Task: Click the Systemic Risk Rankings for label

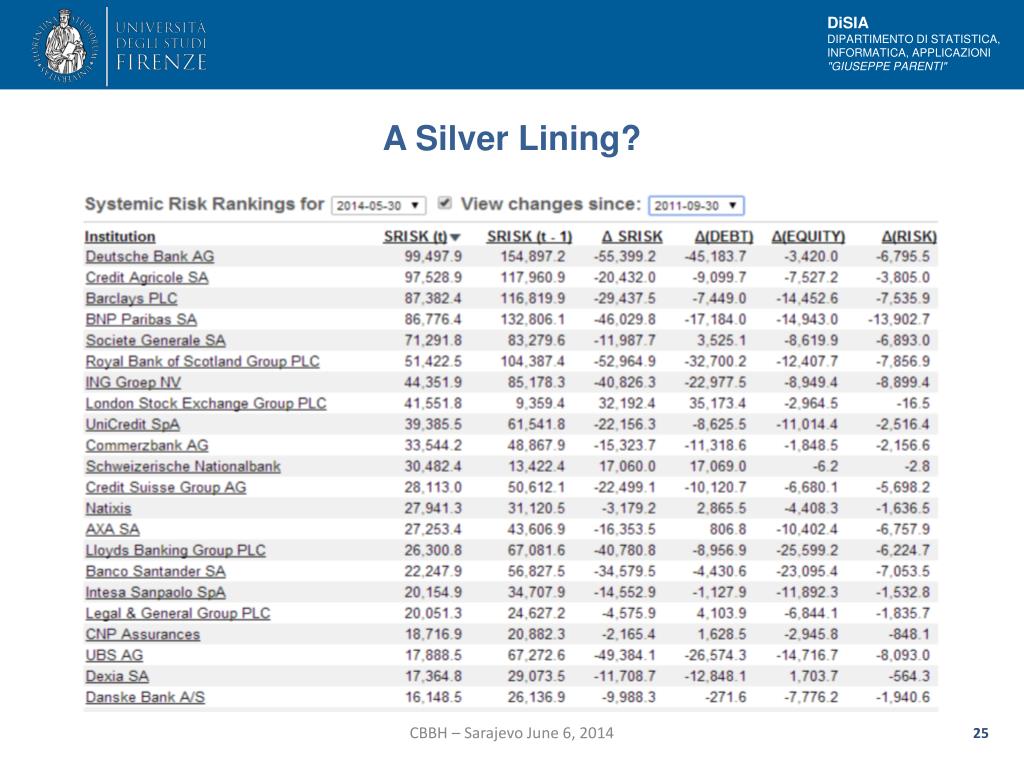Action: click(x=204, y=204)
